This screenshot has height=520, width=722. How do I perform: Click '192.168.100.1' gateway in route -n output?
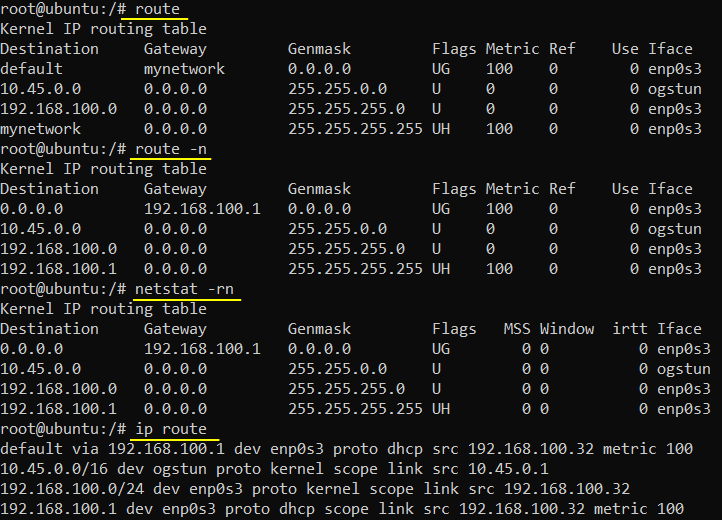(x=202, y=209)
